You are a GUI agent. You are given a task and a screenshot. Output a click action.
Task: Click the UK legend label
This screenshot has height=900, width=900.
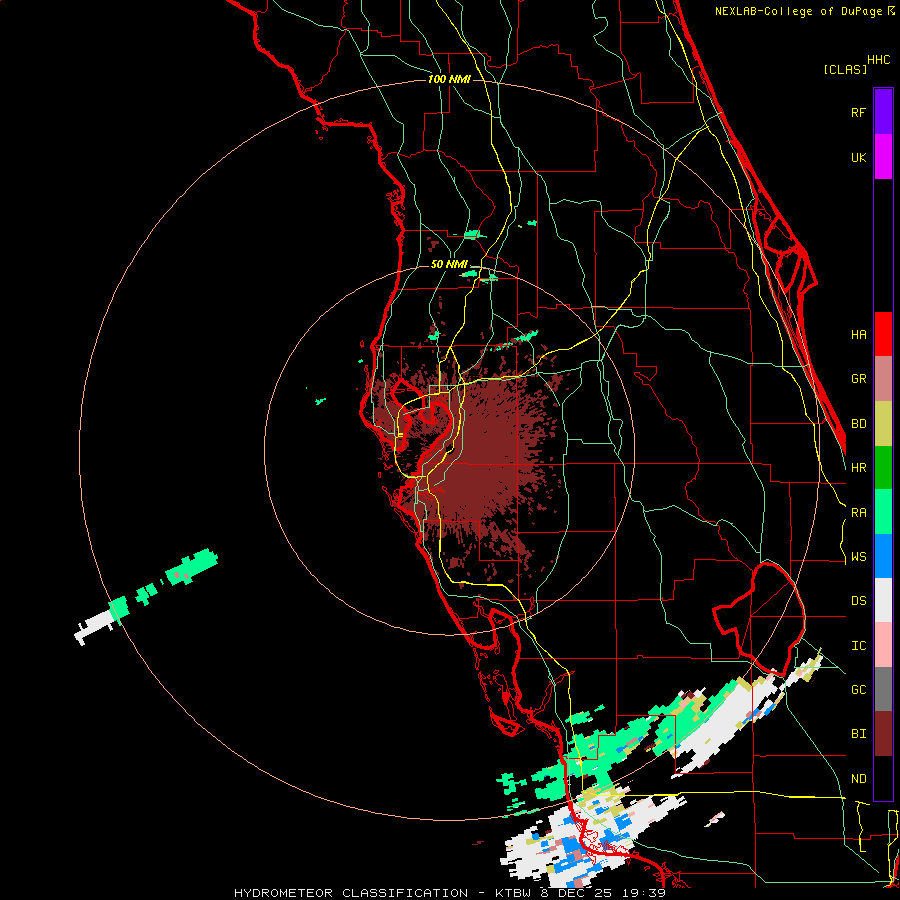tap(859, 157)
